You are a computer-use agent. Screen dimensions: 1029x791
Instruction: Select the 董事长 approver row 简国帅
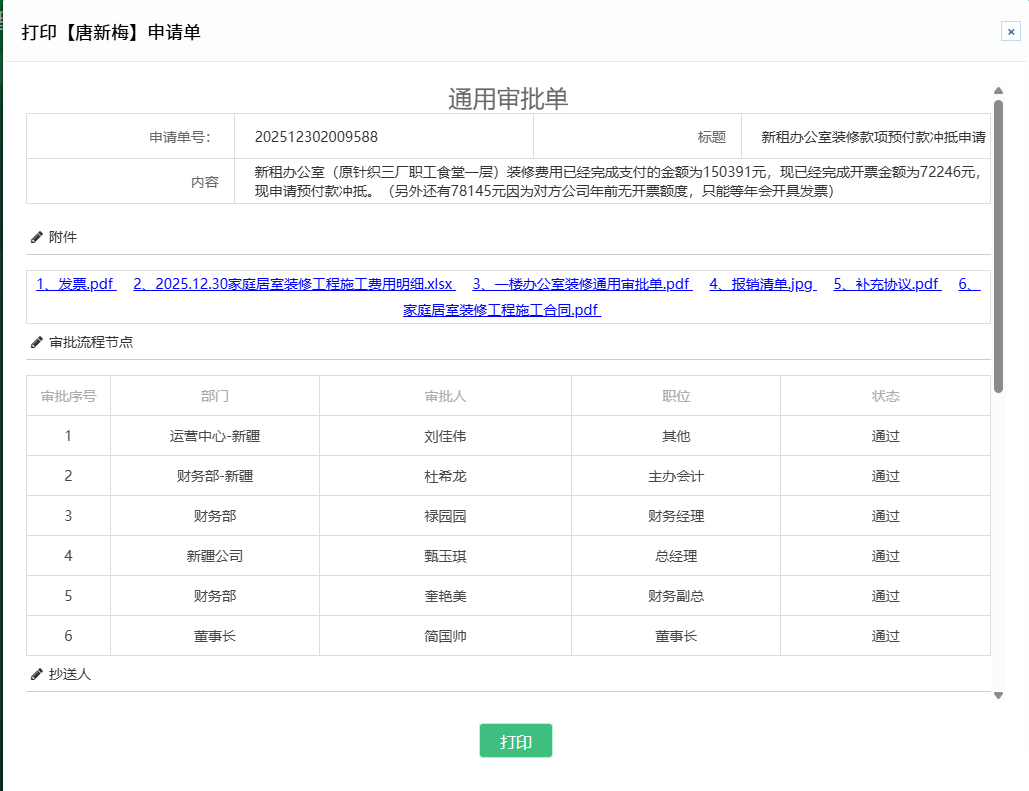(445, 636)
